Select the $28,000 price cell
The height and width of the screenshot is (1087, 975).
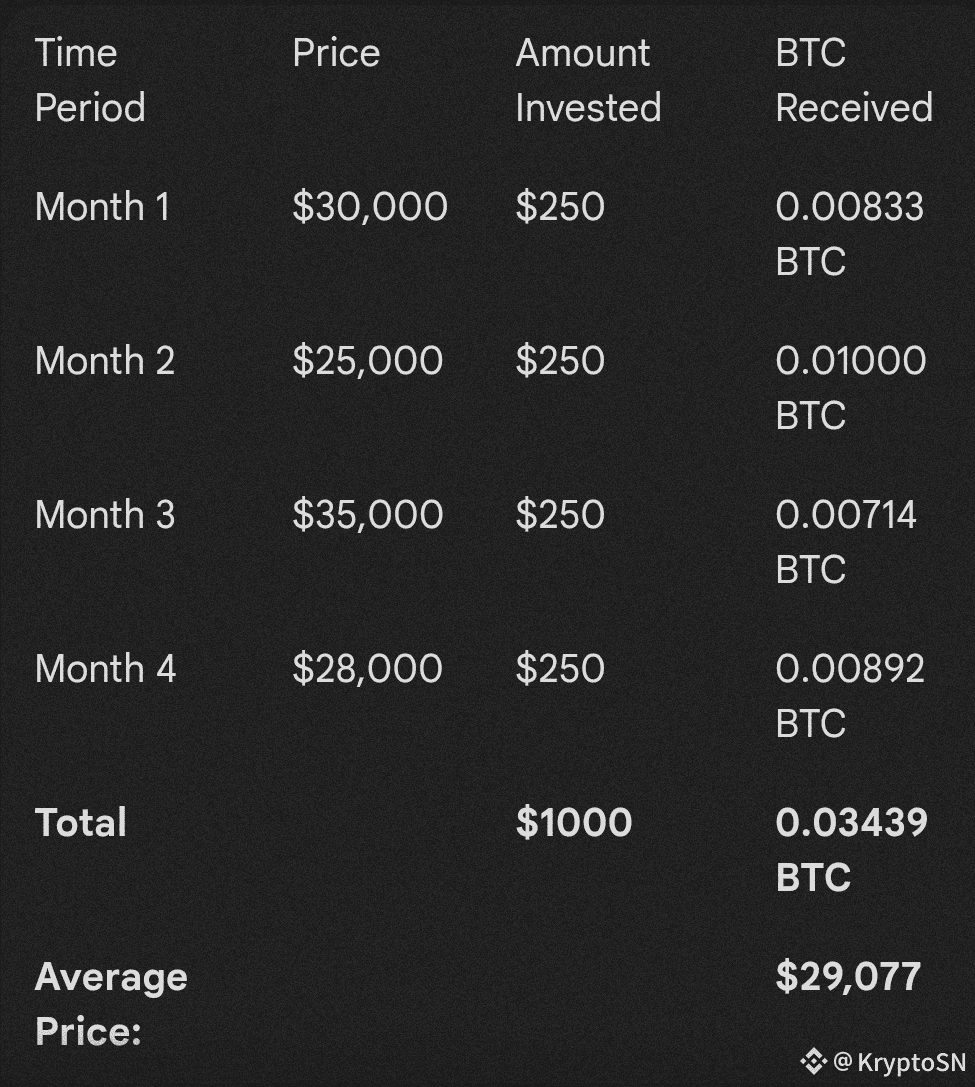coord(367,669)
